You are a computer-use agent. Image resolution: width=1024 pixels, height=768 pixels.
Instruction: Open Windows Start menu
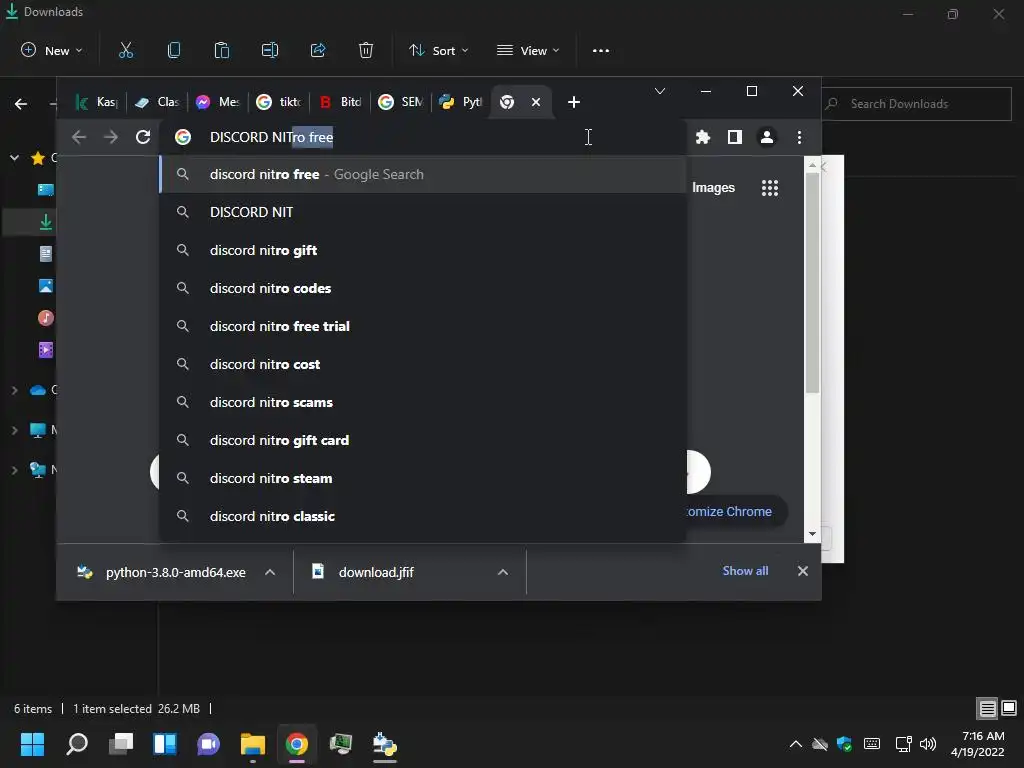point(32,744)
